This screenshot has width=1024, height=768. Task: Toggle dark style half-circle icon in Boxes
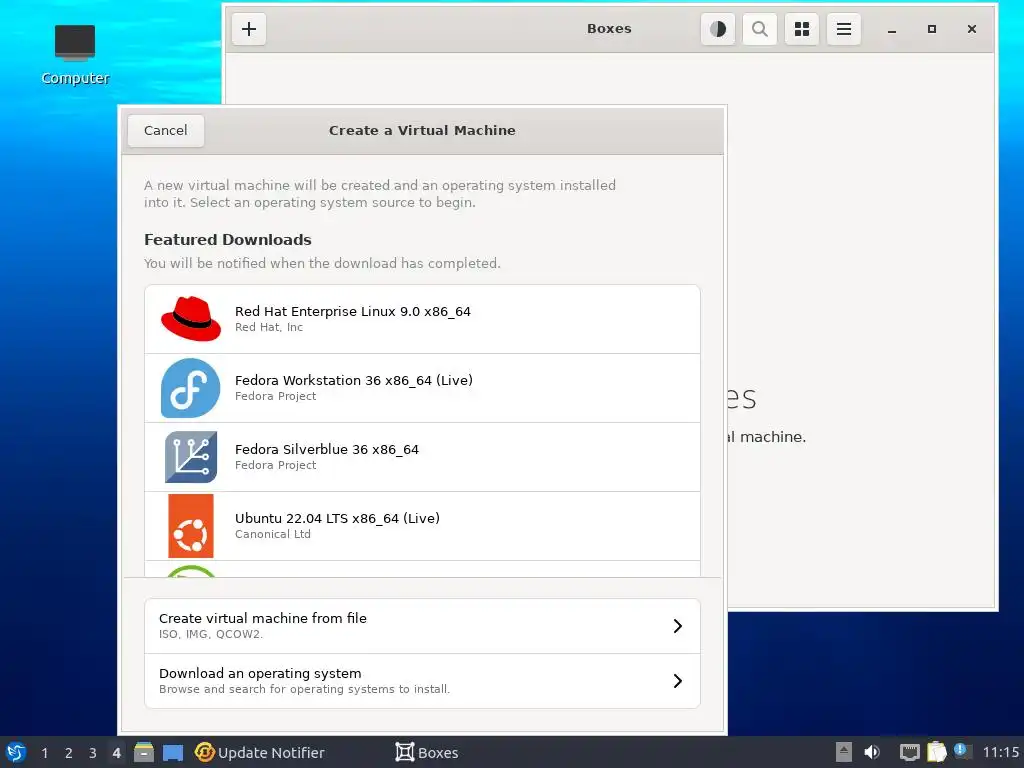pyautogui.click(x=718, y=29)
